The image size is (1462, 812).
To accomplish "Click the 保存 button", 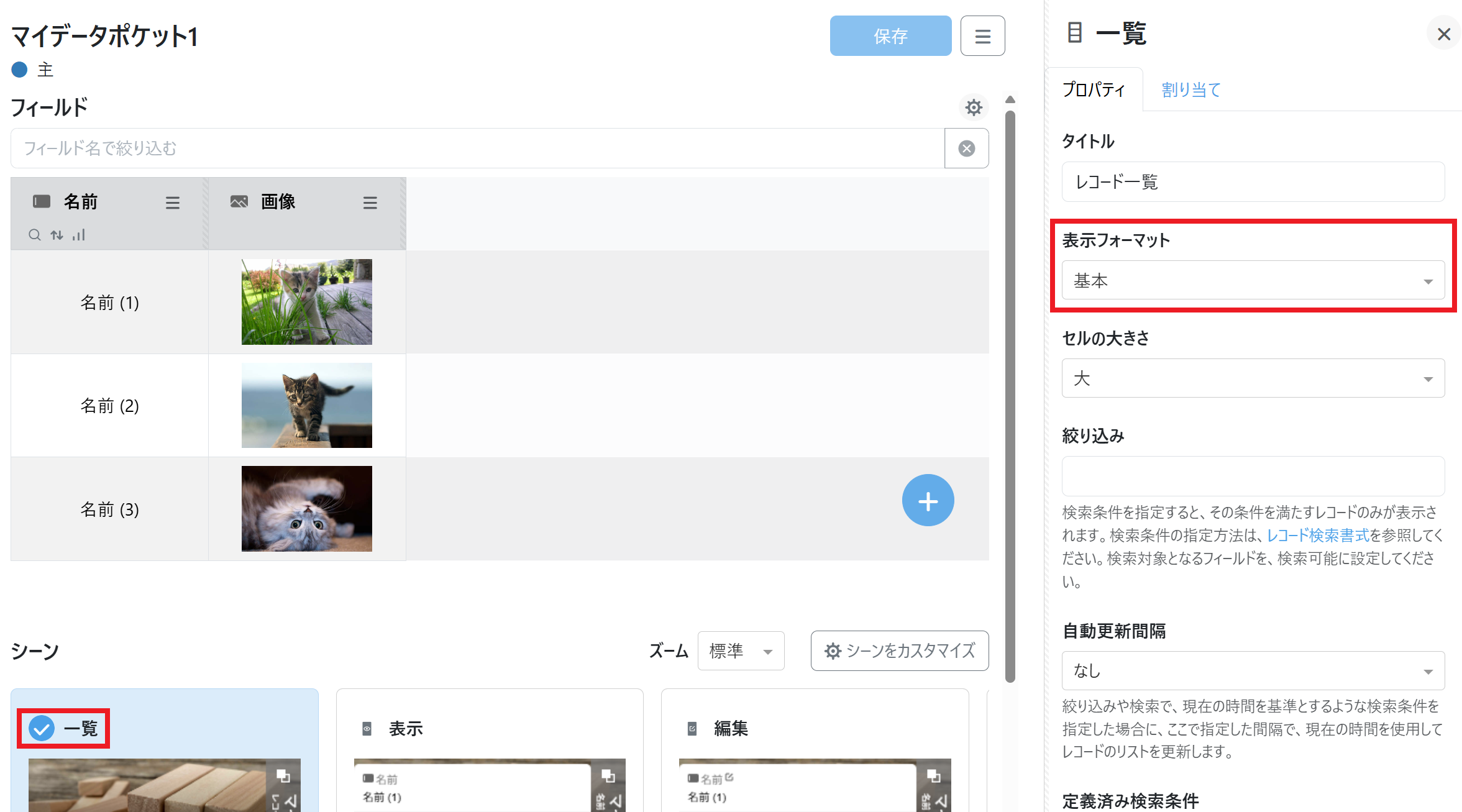I will click(890, 36).
